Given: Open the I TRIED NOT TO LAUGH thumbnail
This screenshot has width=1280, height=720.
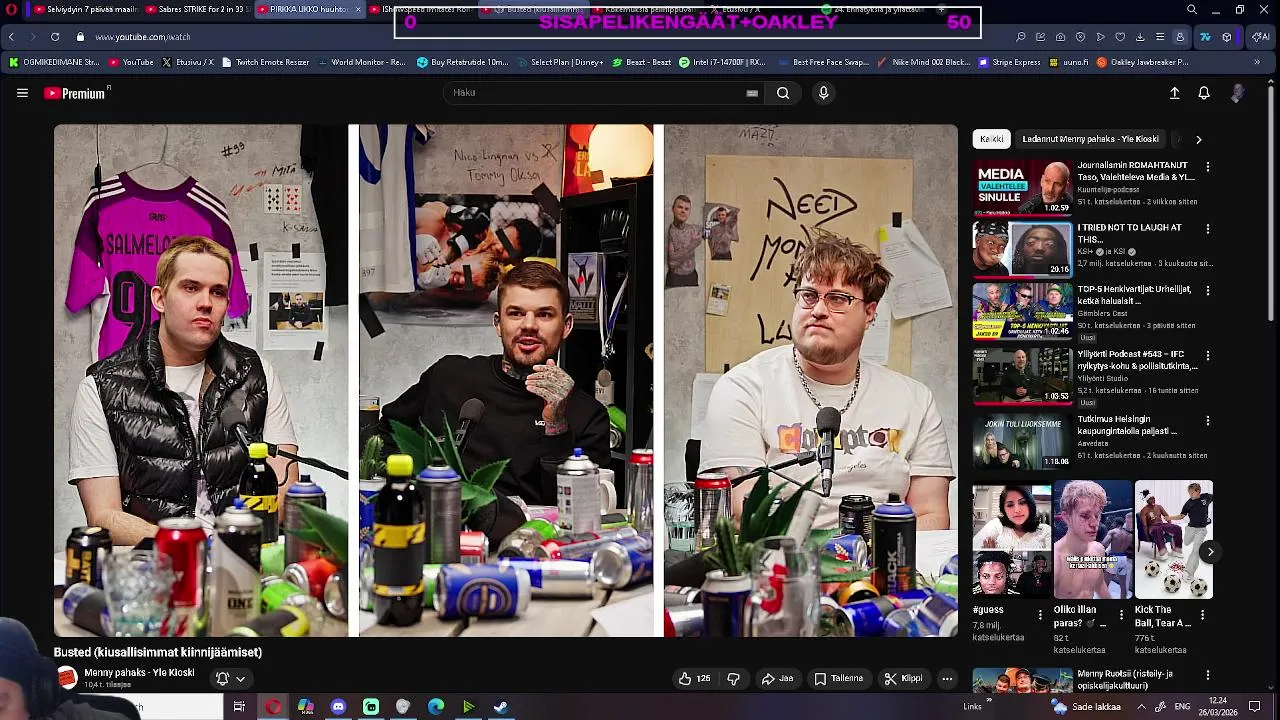Looking at the screenshot, I should tap(1022, 248).
